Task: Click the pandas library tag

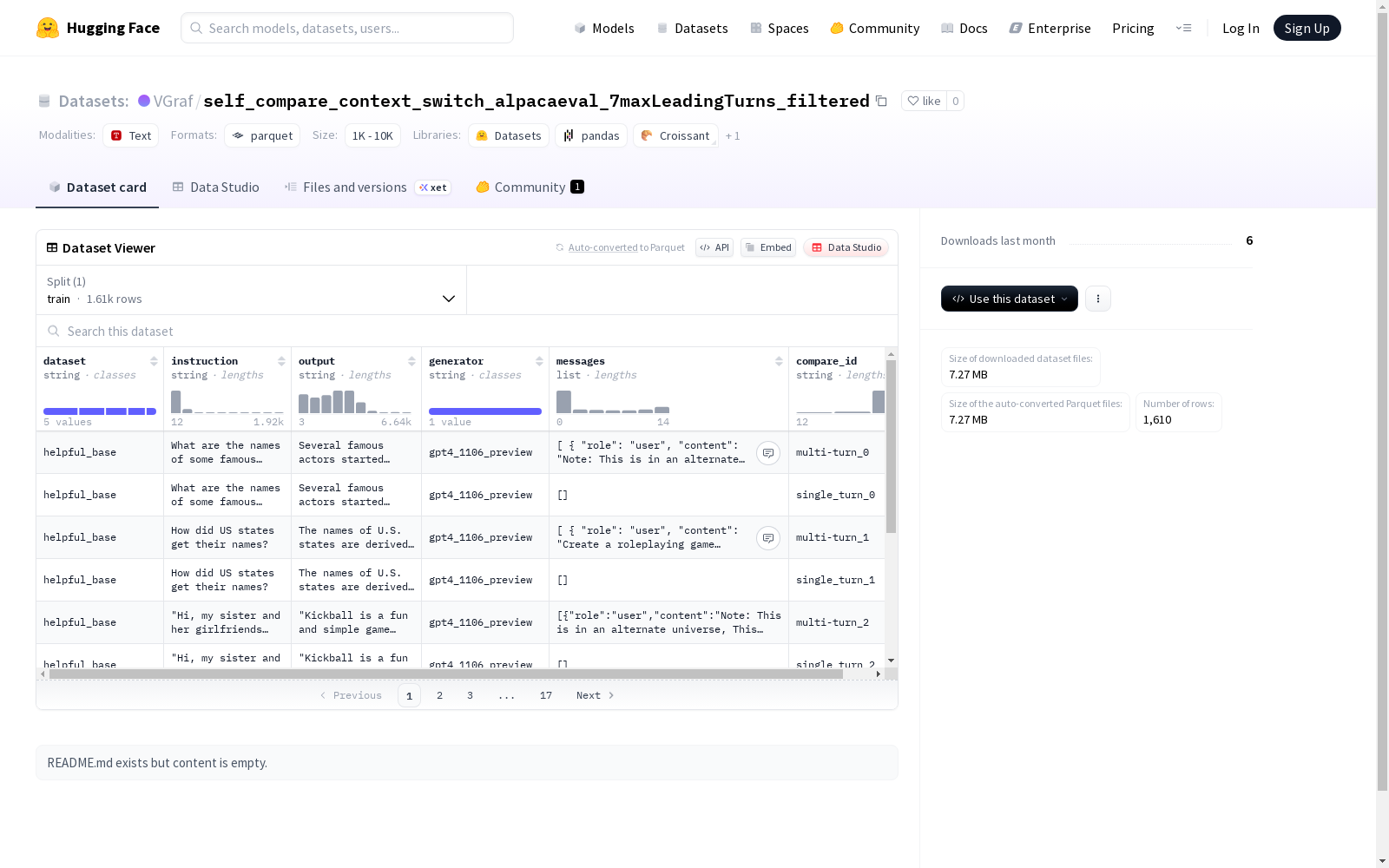Action: coord(591,135)
